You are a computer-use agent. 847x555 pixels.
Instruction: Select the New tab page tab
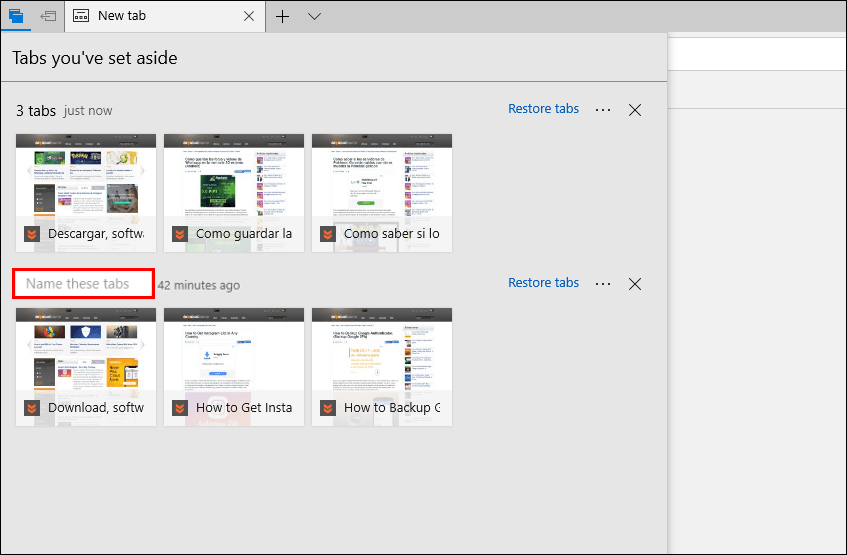165,16
